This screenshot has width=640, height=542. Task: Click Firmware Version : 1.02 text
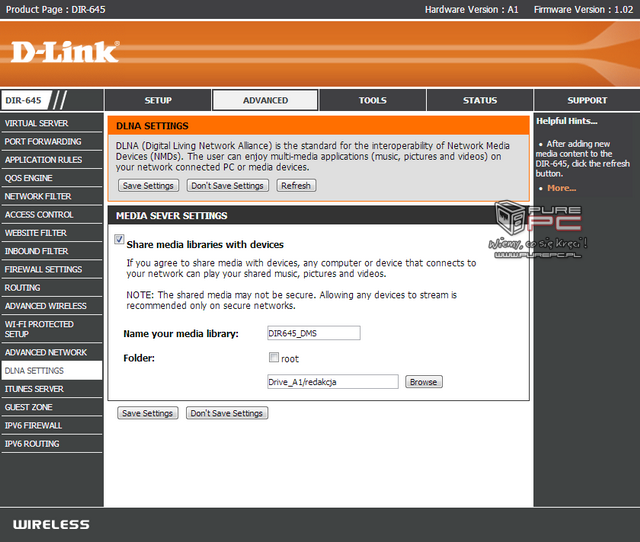click(583, 9)
